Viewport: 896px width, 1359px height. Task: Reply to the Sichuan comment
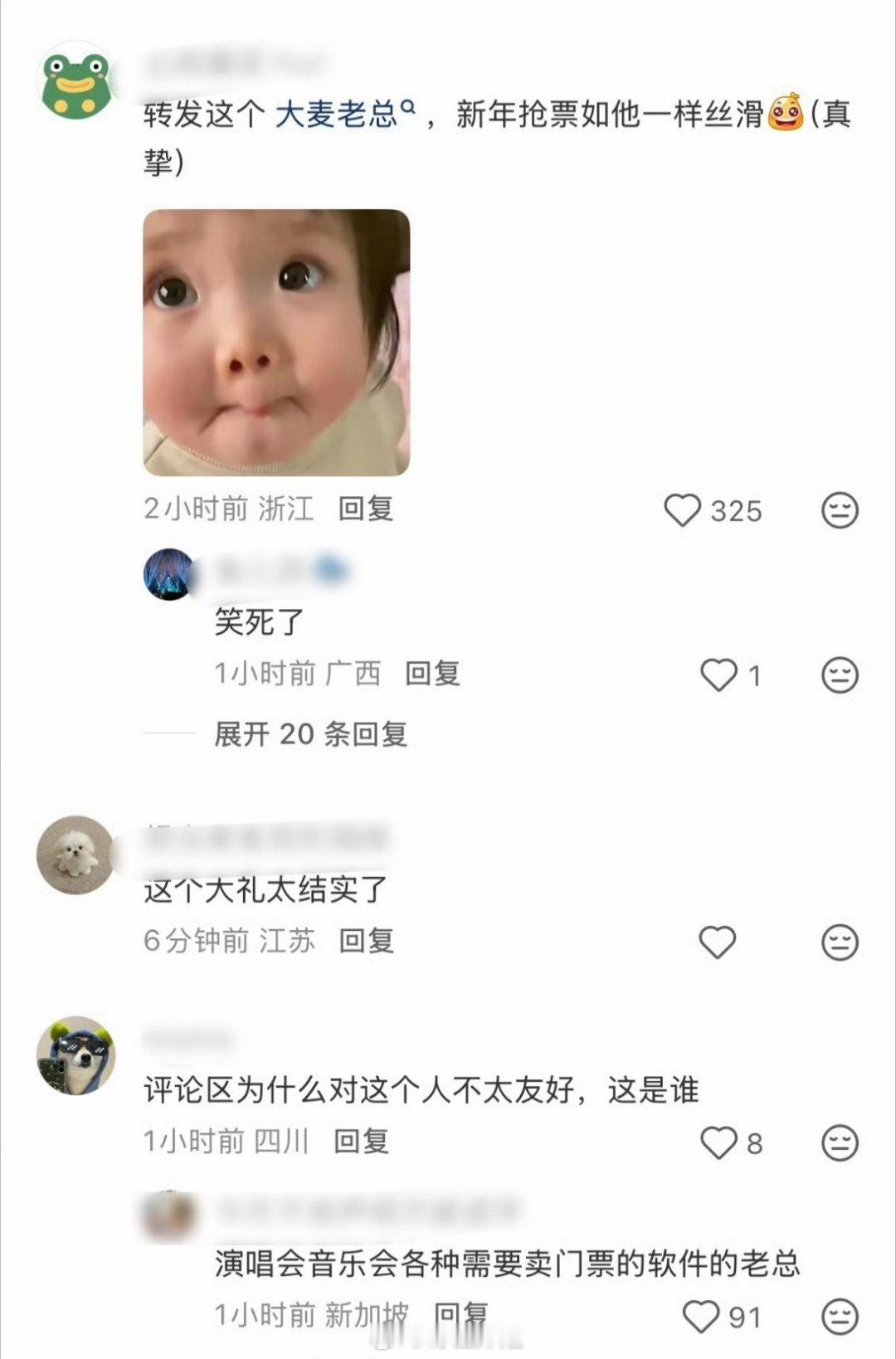click(x=361, y=1142)
